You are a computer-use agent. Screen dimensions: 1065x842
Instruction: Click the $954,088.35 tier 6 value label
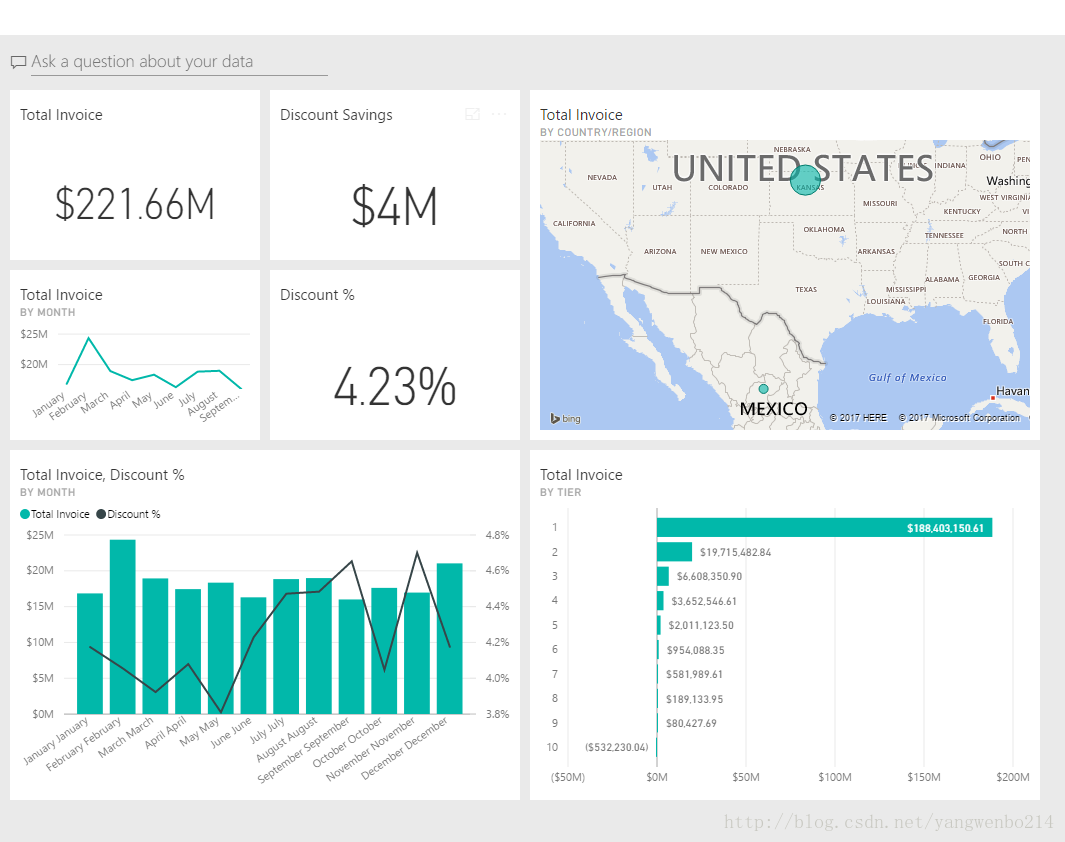[x=696, y=650]
